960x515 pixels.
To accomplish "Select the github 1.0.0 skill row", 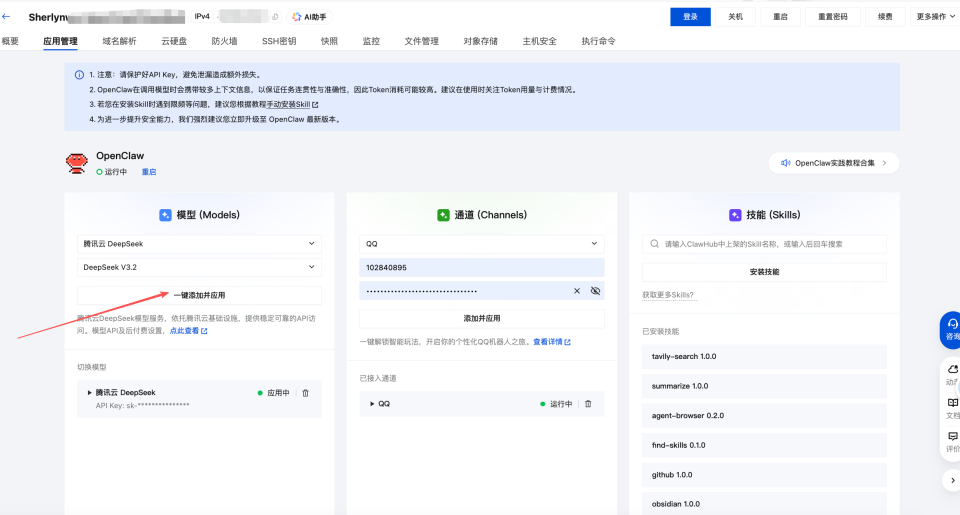I will tap(764, 475).
